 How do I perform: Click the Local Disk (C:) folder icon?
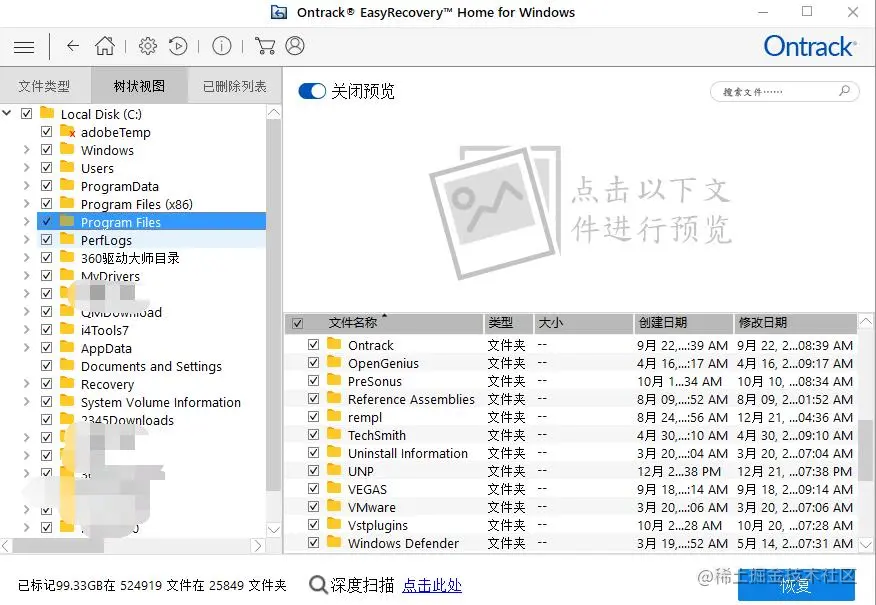point(47,113)
